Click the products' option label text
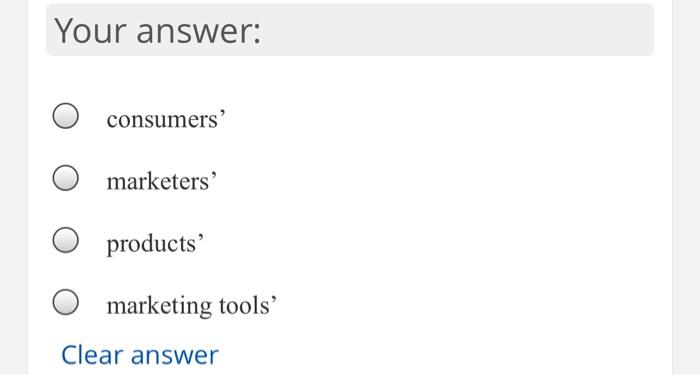The image size is (700, 375). 155,244
